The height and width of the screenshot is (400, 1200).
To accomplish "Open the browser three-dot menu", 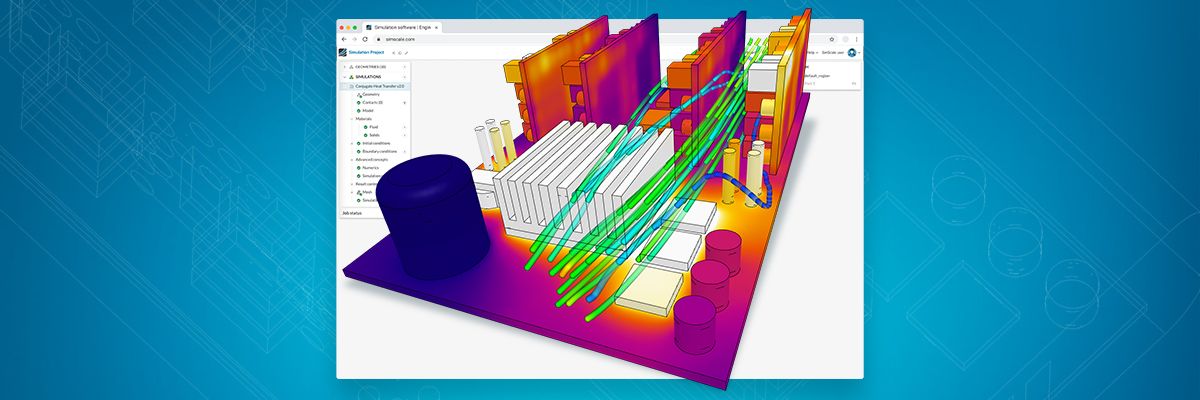I will 856,39.
